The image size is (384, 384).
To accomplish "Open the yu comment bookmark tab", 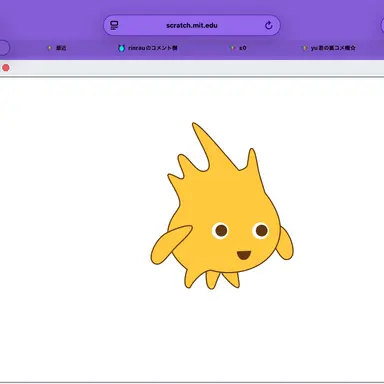I will point(329,48).
